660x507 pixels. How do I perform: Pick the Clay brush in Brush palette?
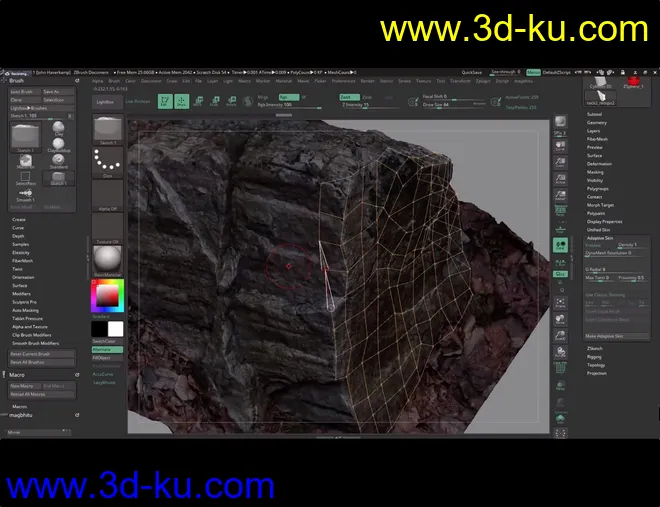[x=59, y=128]
